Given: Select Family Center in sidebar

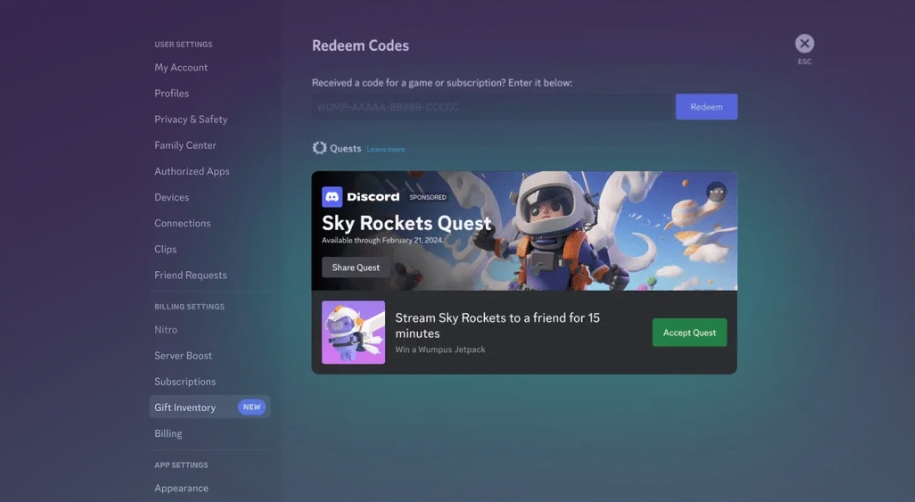Looking at the screenshot, I should [185, 146].
